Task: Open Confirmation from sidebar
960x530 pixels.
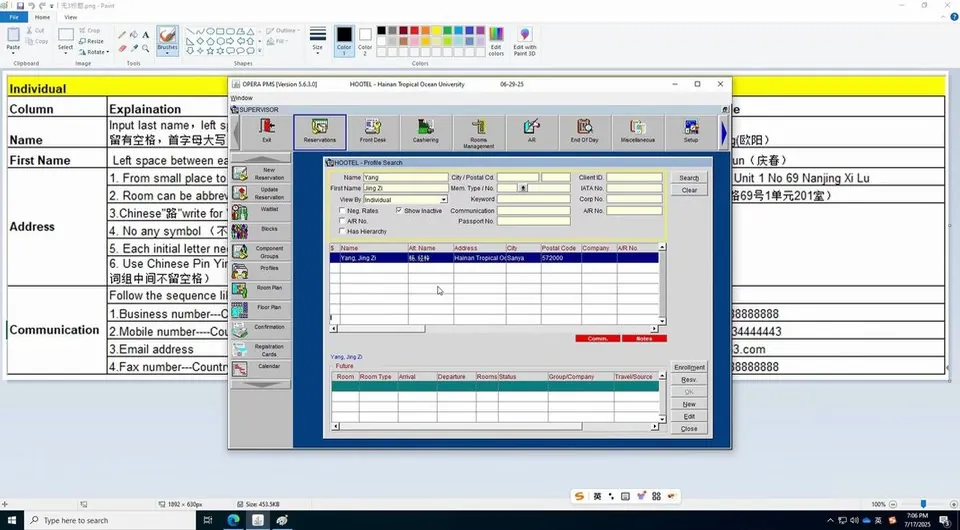Action: (261, 330)
